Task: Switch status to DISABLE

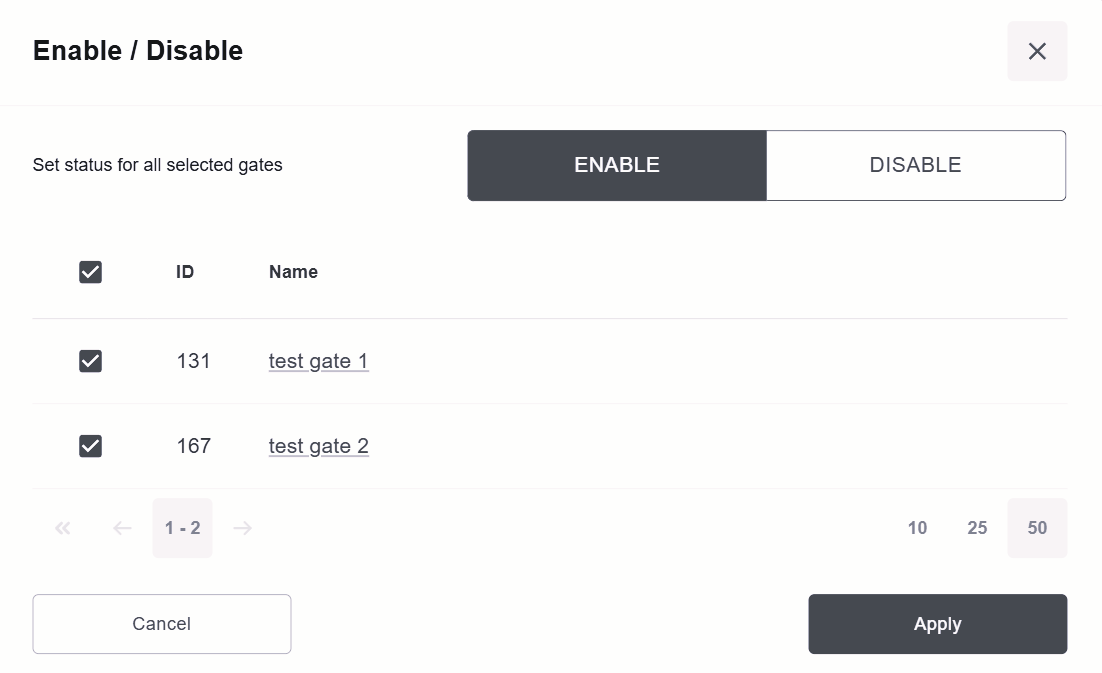Action: (x=915, y=166)
